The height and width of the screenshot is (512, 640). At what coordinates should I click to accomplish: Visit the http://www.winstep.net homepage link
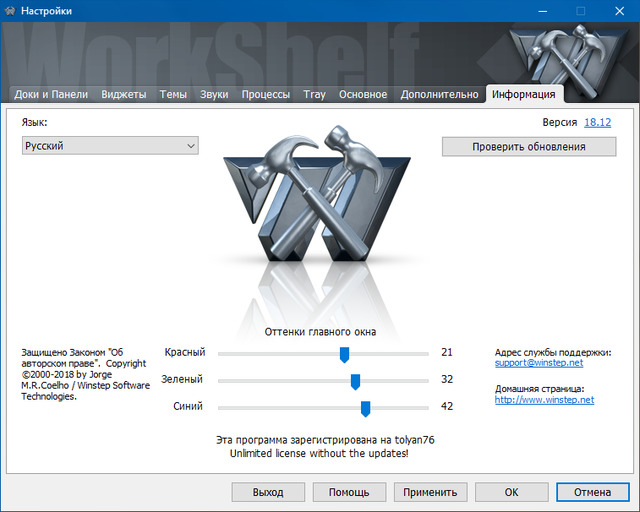(x=544, y=400)
